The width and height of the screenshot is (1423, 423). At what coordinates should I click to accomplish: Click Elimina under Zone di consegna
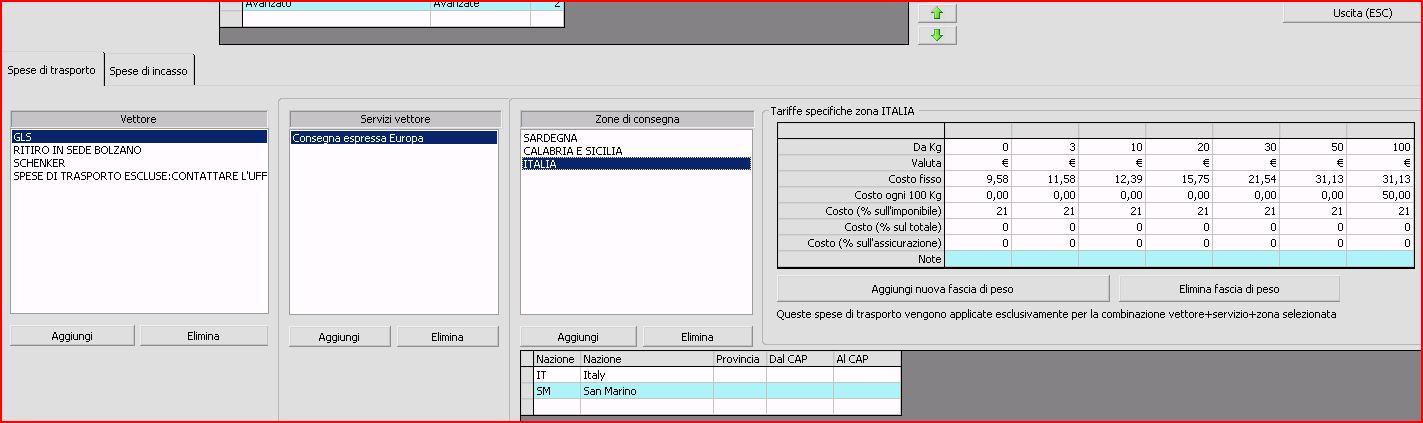[697, 337]
